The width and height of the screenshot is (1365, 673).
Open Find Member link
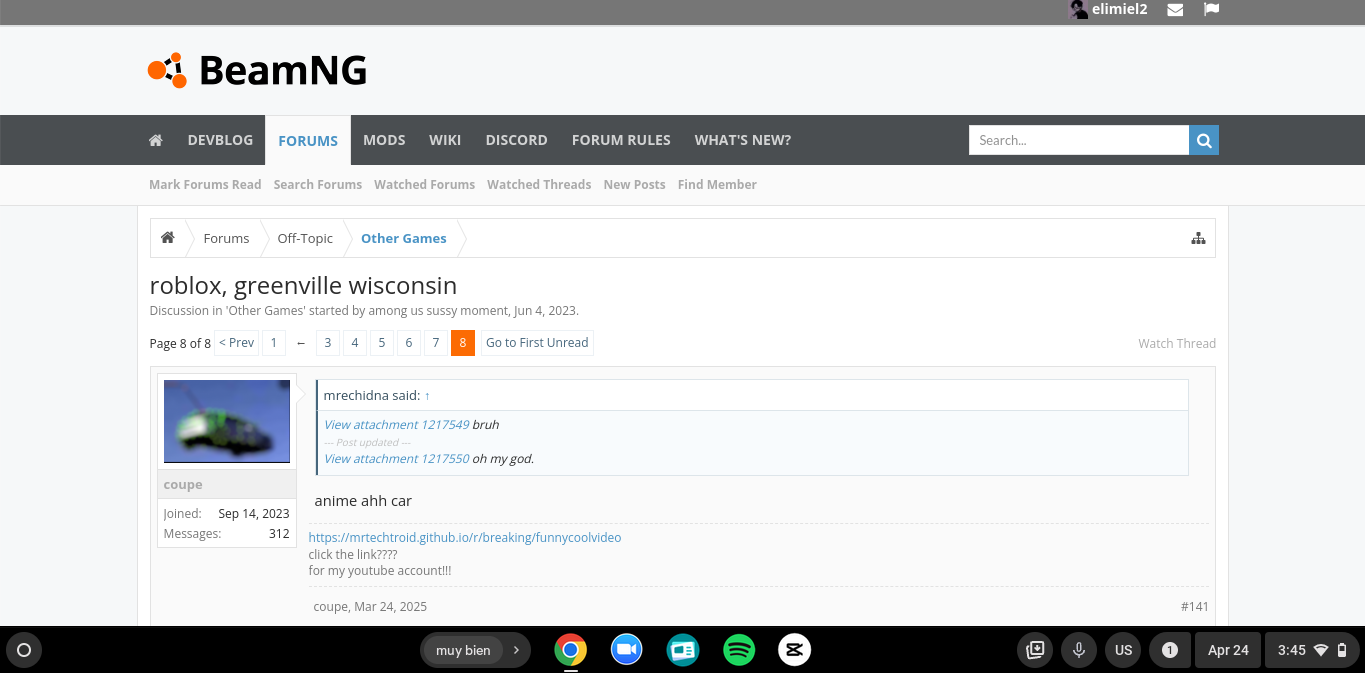(x=717, y=184)
